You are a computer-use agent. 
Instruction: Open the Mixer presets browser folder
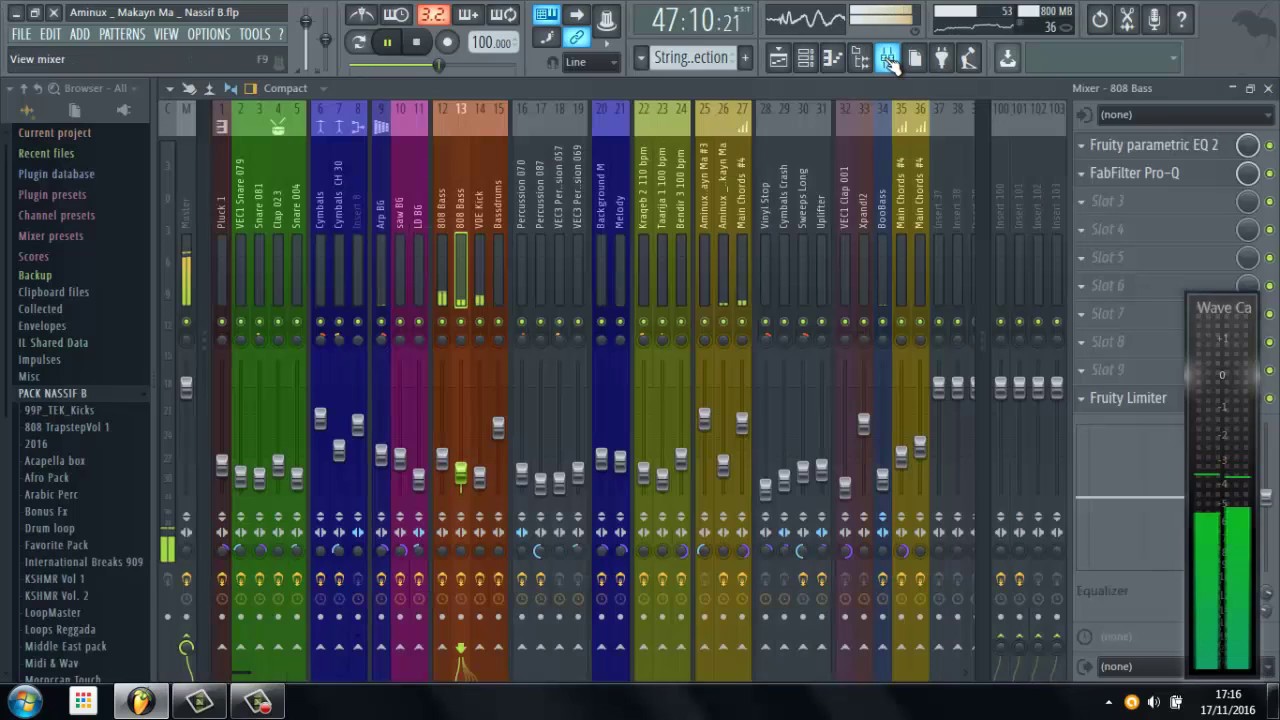[x=50, y=236]
